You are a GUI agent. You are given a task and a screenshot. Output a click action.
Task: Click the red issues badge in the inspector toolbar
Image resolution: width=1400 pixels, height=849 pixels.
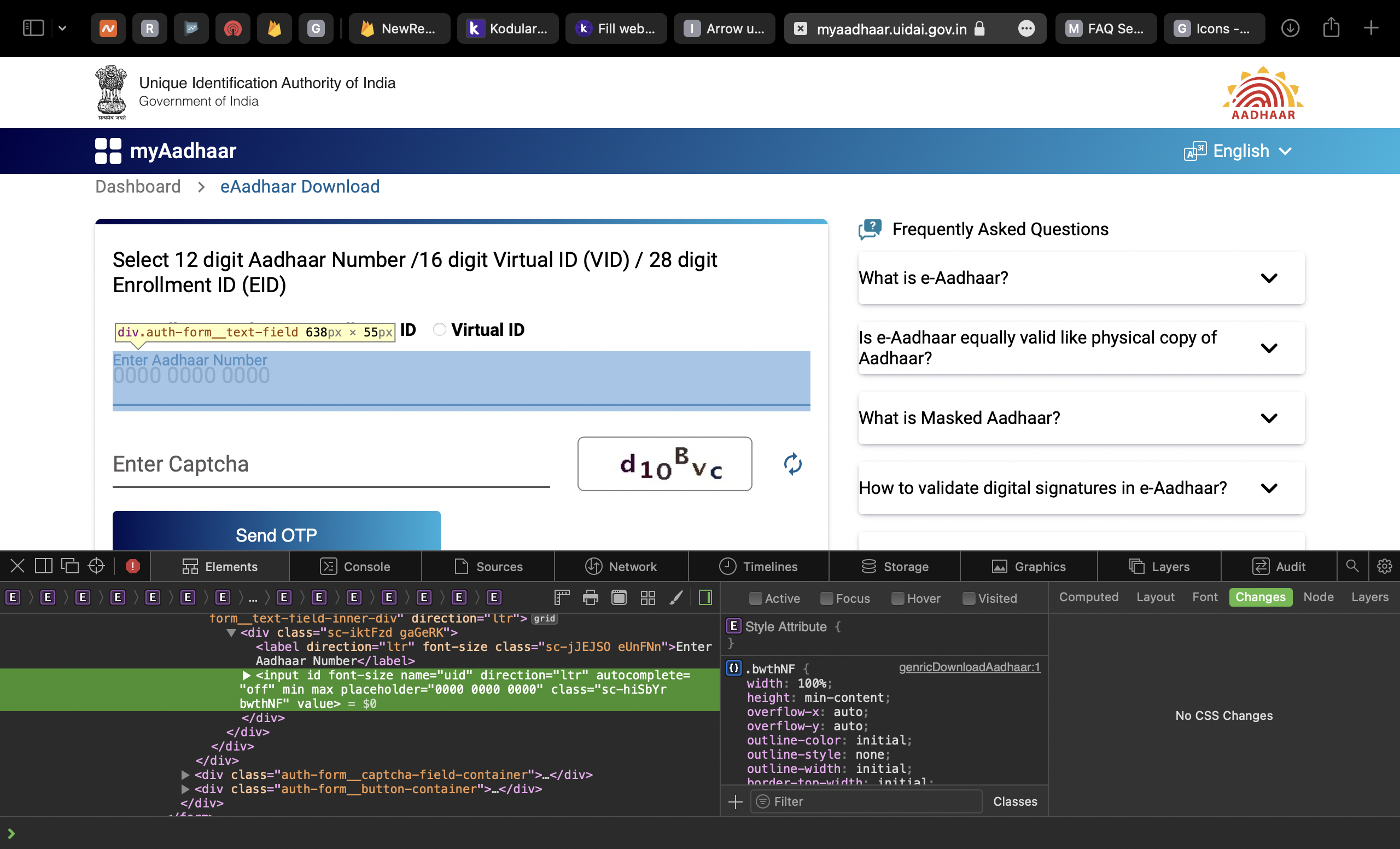point(133,566)
